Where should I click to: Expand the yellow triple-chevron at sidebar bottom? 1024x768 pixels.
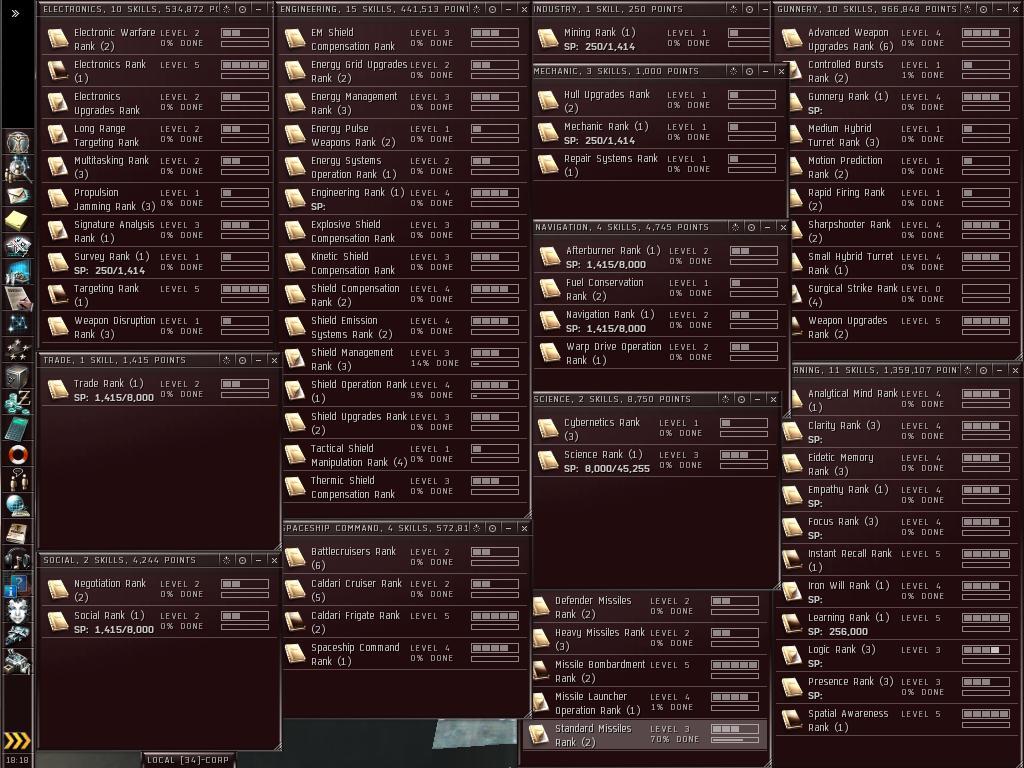pyautogui.click(x=17, y=741)
